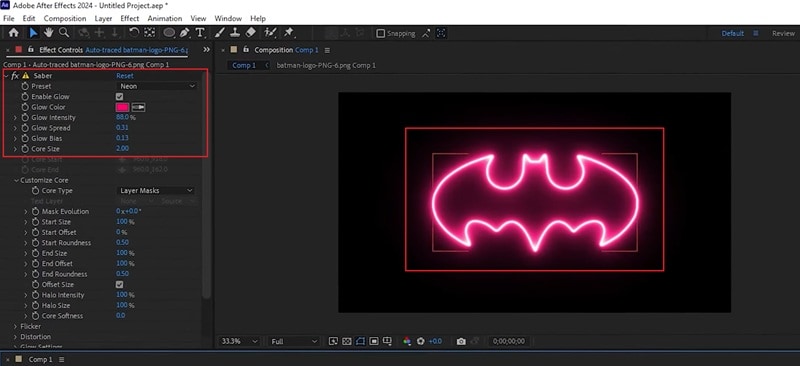Image resolution: width=800 pixels, height=366 pixels.
Task: Select the Brush tool
Action: click(x=219, y=33)
